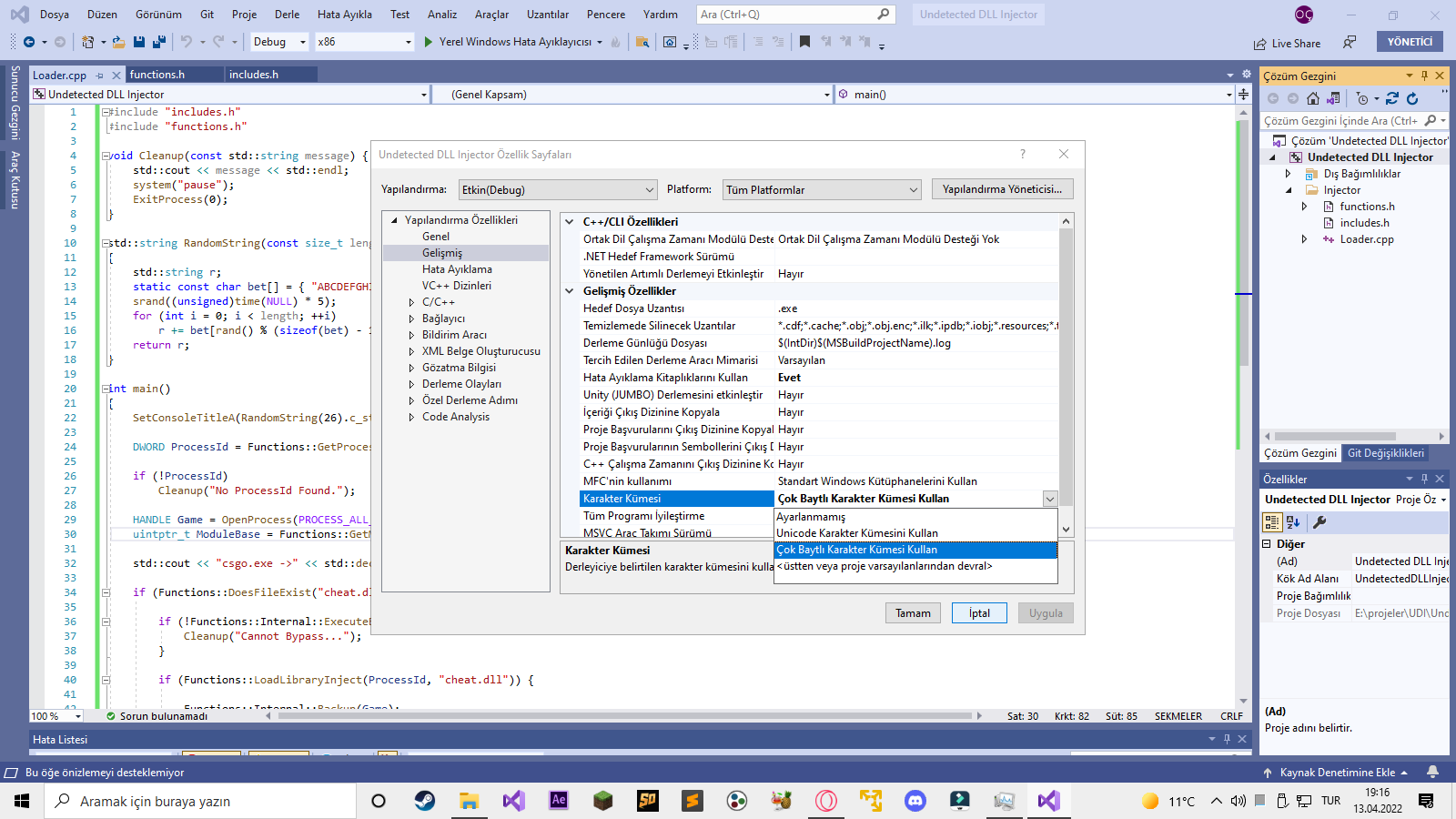Click the sync with active document icon
Image resolution: width=1456 pixels, height=819 pixels.
click(1392, 98)
